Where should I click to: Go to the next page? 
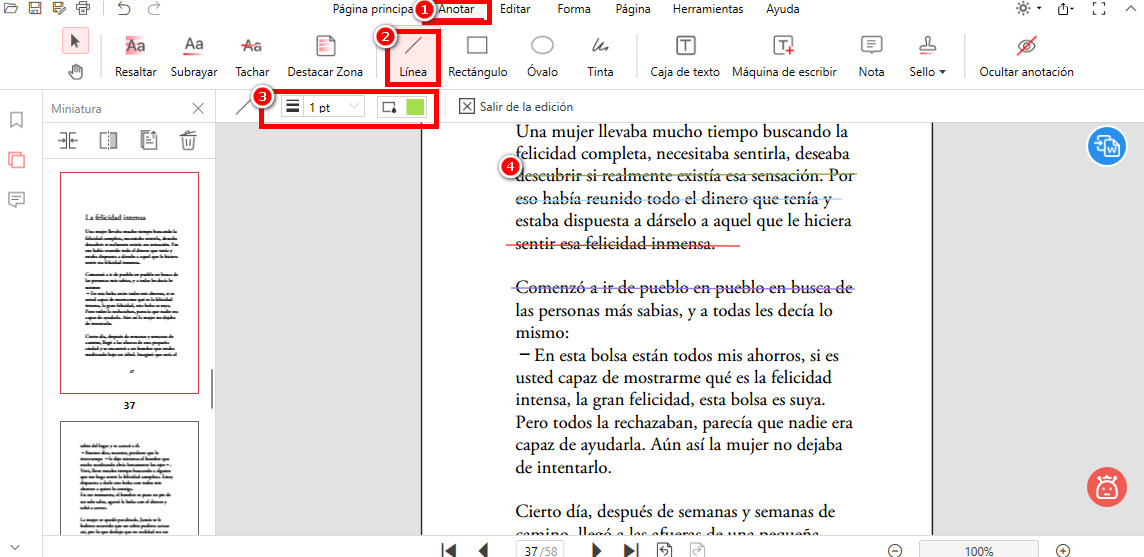coord(596,550)
